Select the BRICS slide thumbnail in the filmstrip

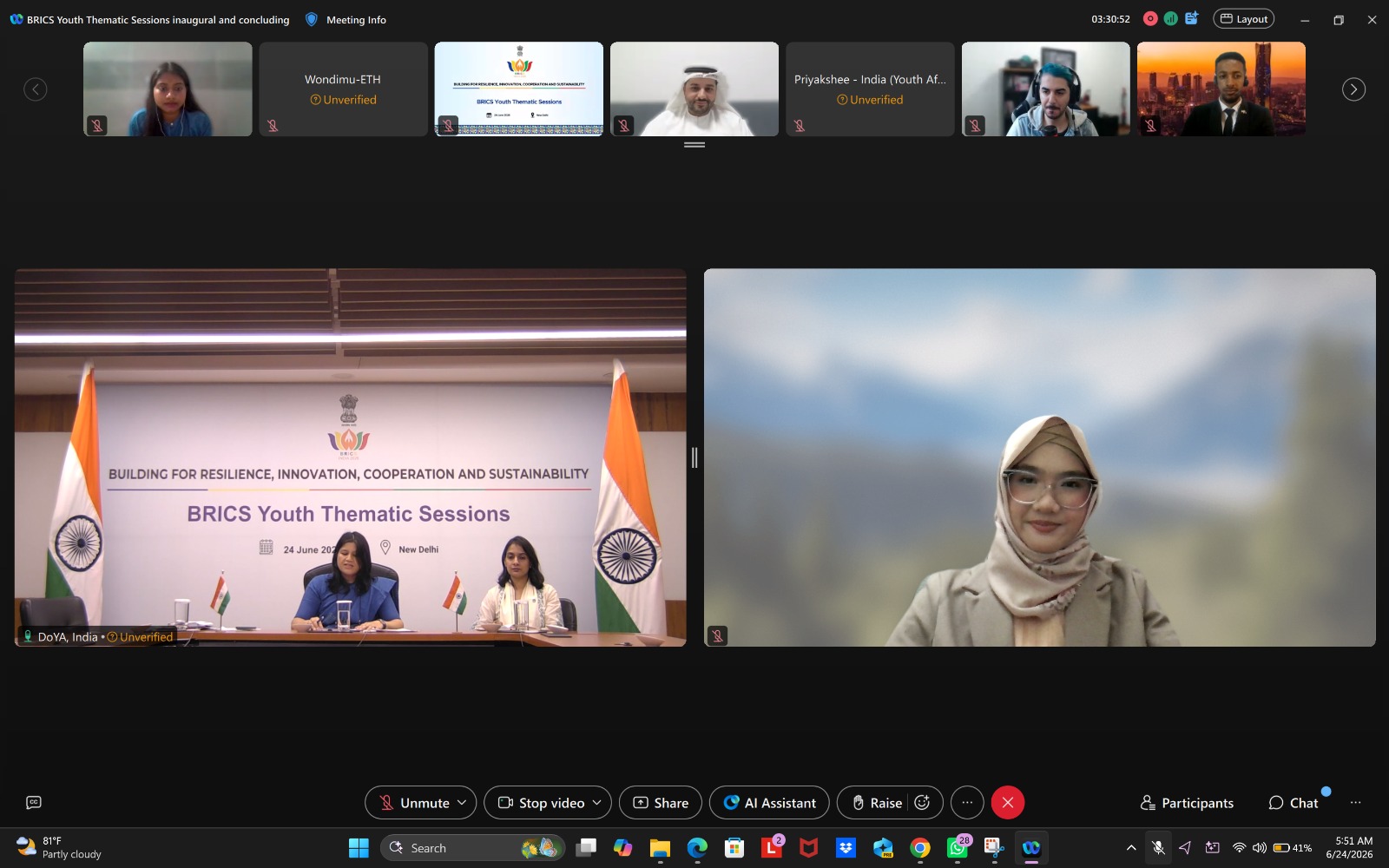click(x=519, y=89)
